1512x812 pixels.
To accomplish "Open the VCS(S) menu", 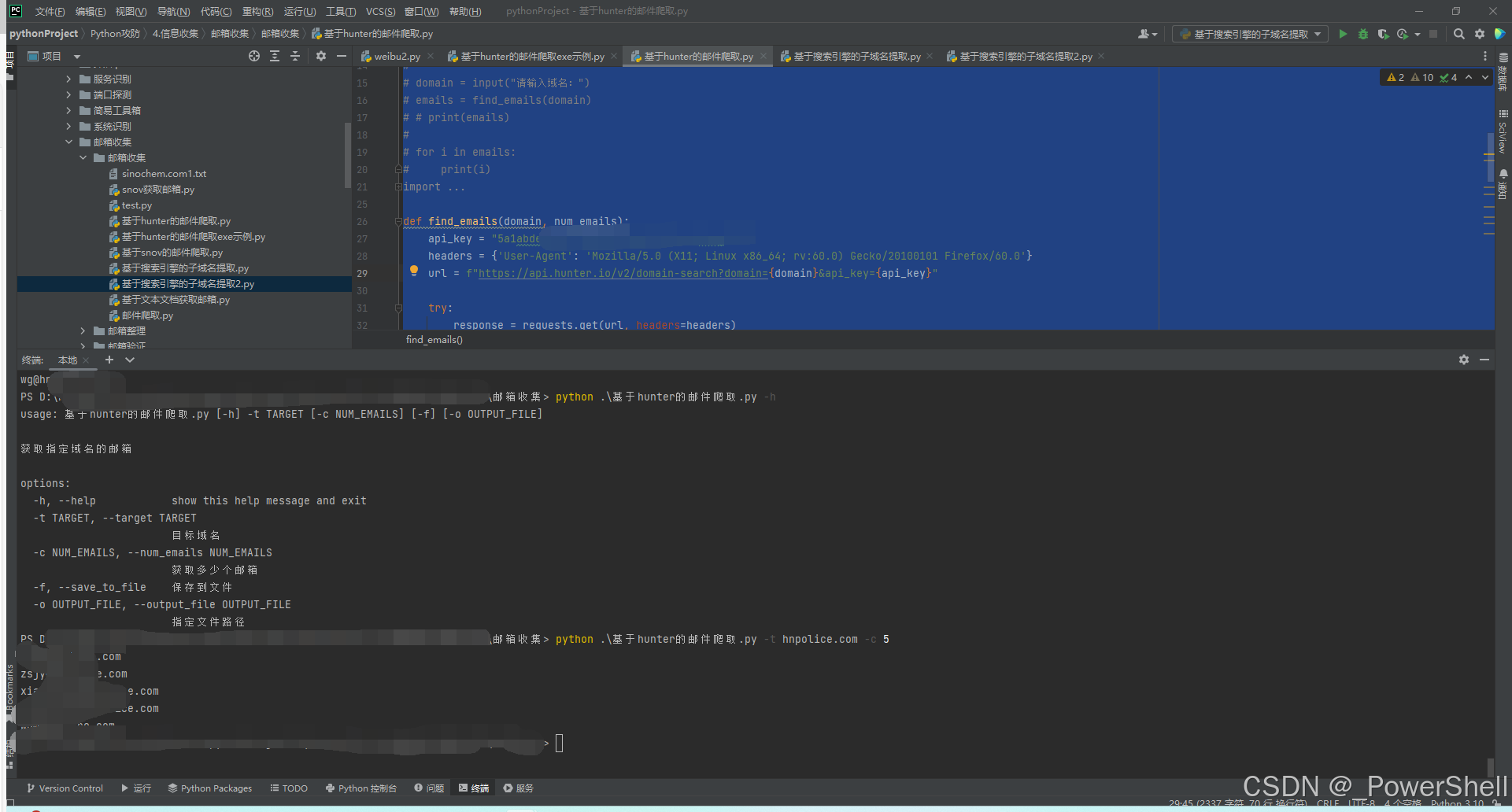I will (x=381, y=11).
